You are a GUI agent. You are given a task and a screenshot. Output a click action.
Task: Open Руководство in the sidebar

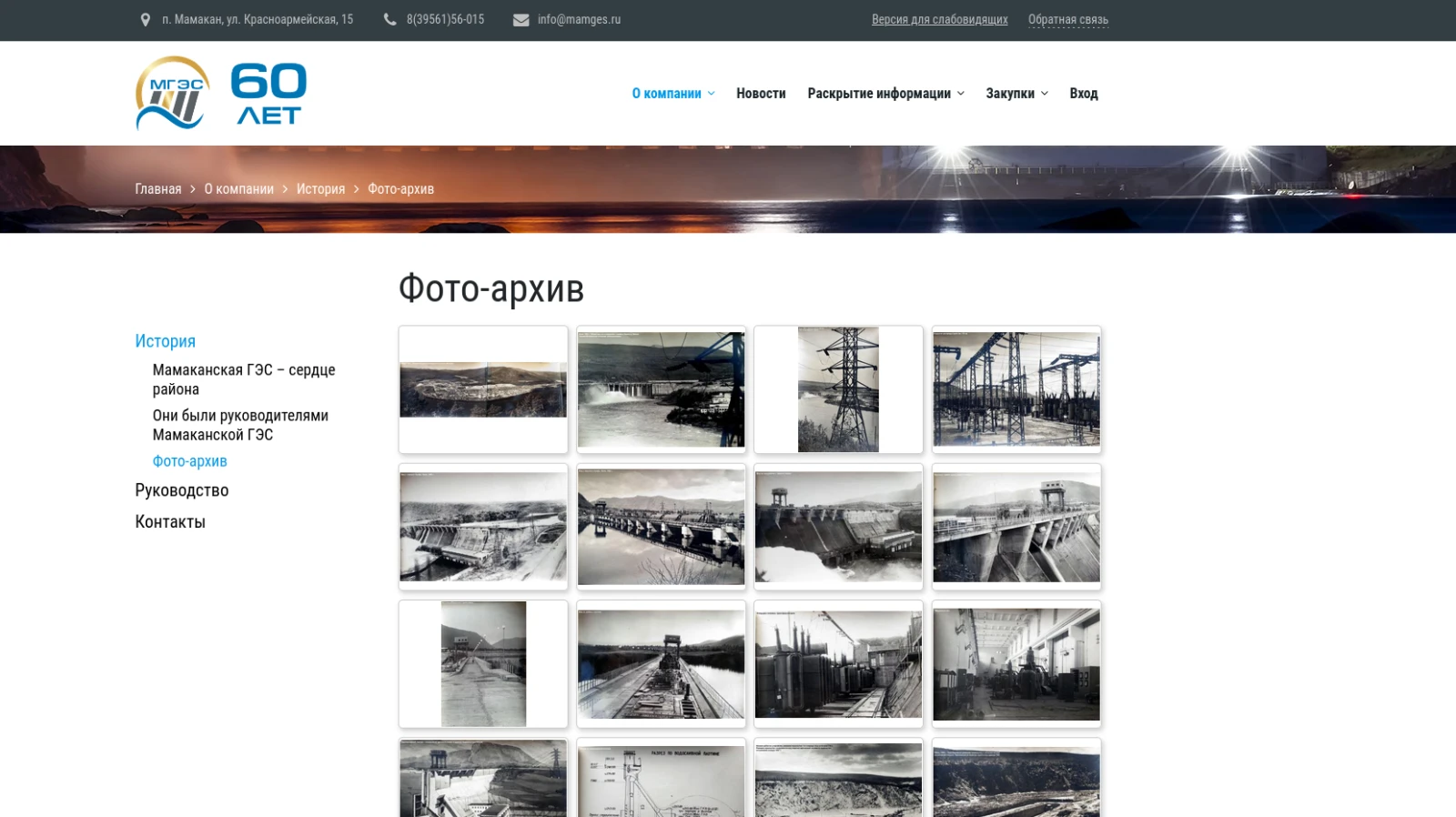pyautogui.click(x=181, y=490)
